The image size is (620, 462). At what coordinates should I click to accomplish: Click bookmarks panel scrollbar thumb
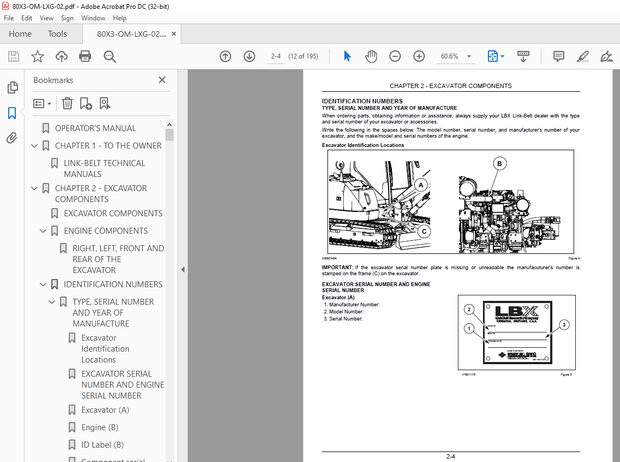tap(169, 134)
